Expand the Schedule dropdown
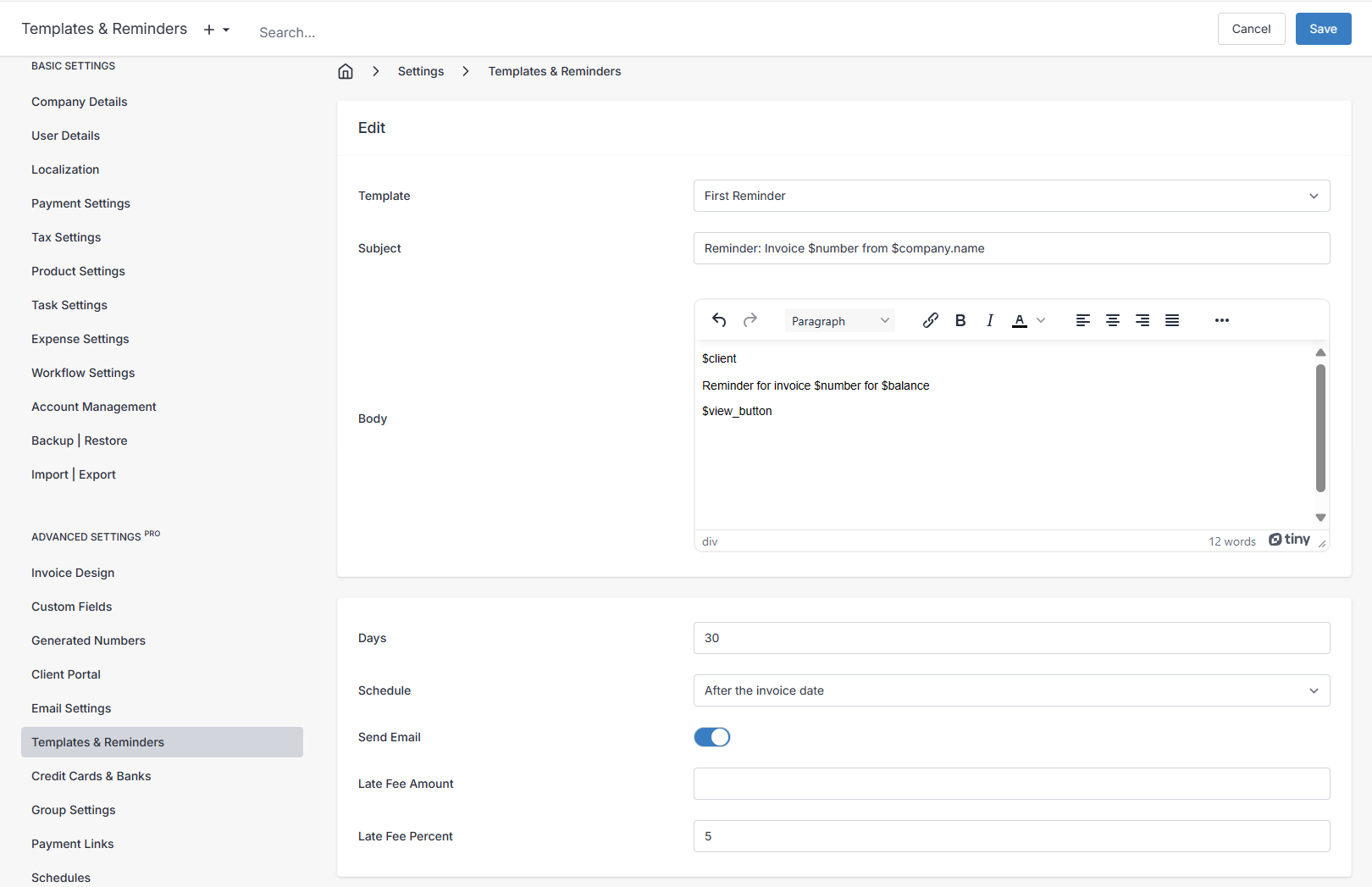 pyautogui.click(x=1011, y=690)
